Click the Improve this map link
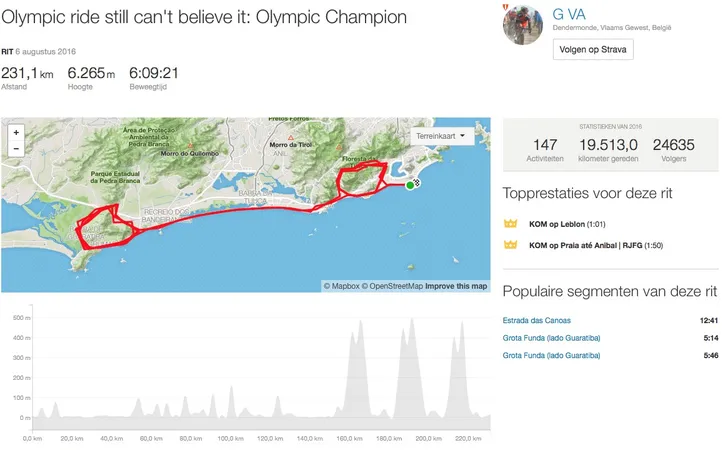 pos(456,286)
